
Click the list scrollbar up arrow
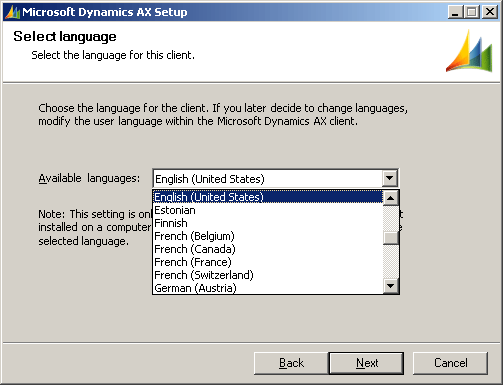pos(391,198)
